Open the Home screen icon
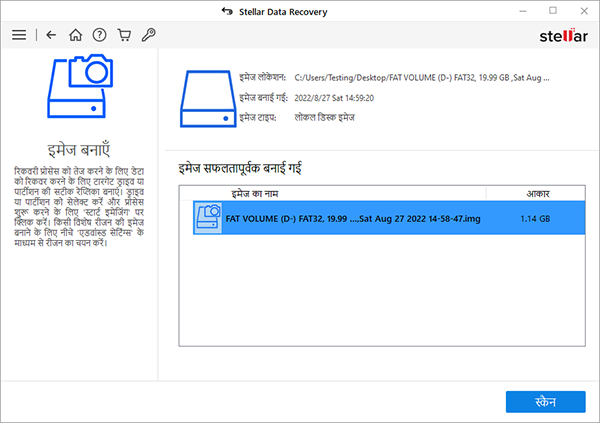 (75, 35)
